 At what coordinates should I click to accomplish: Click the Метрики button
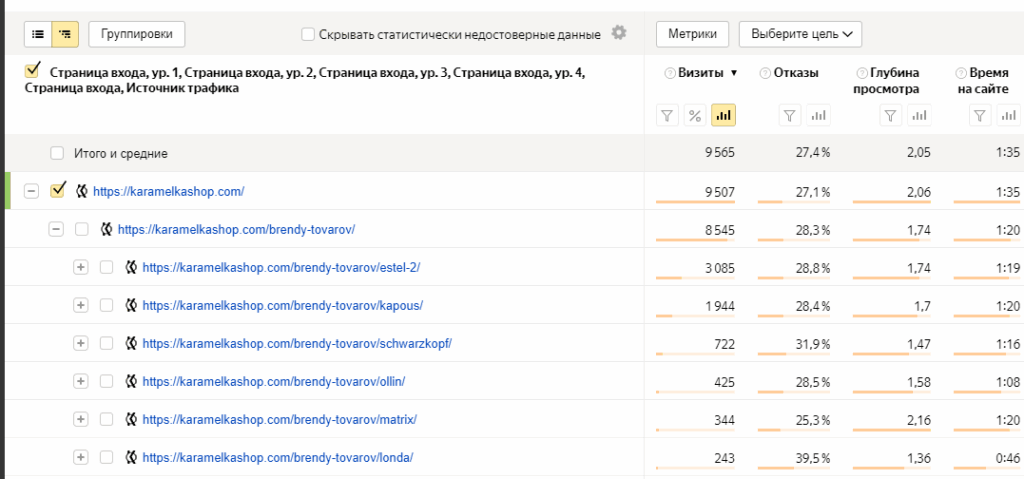(x=692, y=34)
